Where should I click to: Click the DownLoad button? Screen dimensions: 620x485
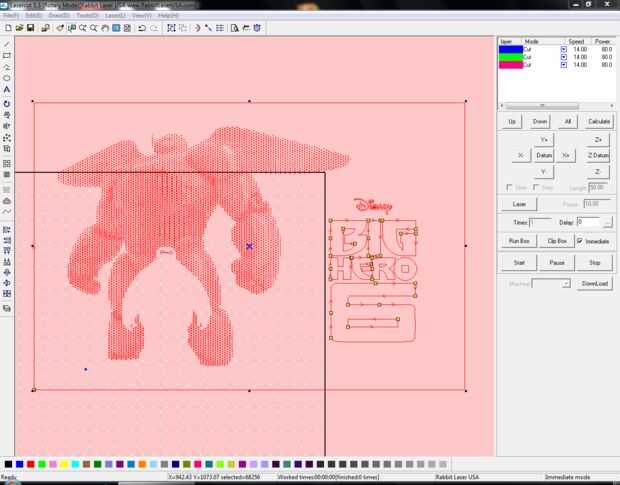[x=594, y=283]
